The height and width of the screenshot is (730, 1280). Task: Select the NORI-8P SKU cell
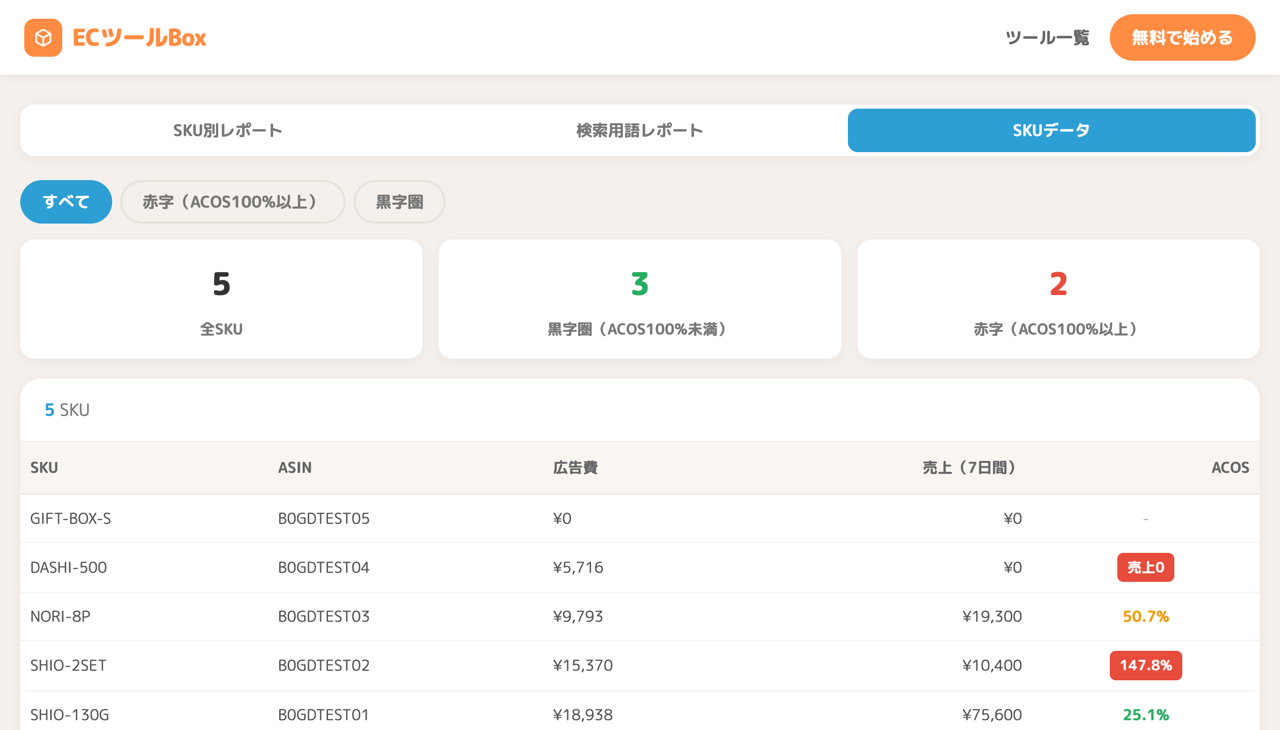coord(60,617)
